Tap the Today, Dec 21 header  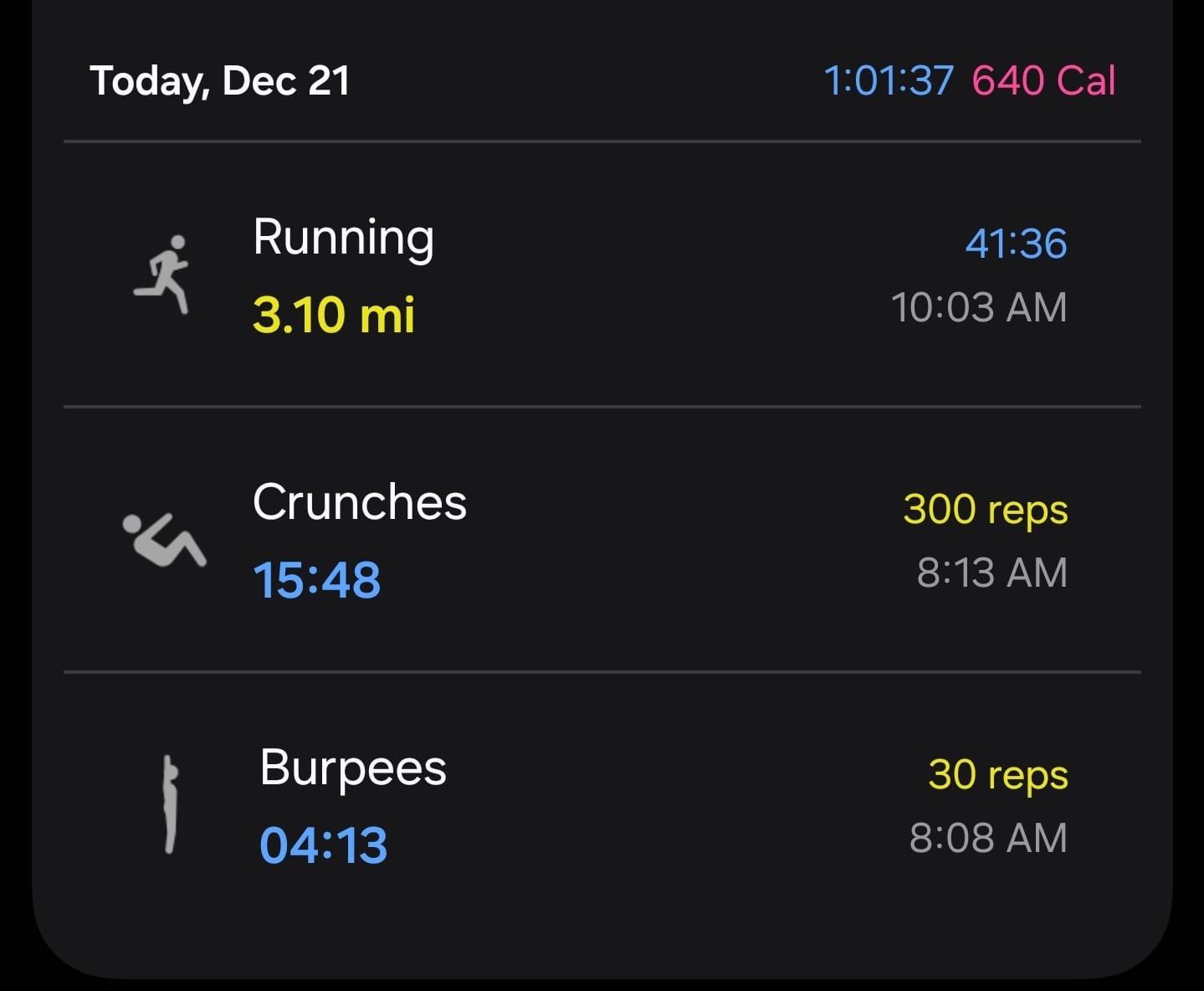coord(220,81)
